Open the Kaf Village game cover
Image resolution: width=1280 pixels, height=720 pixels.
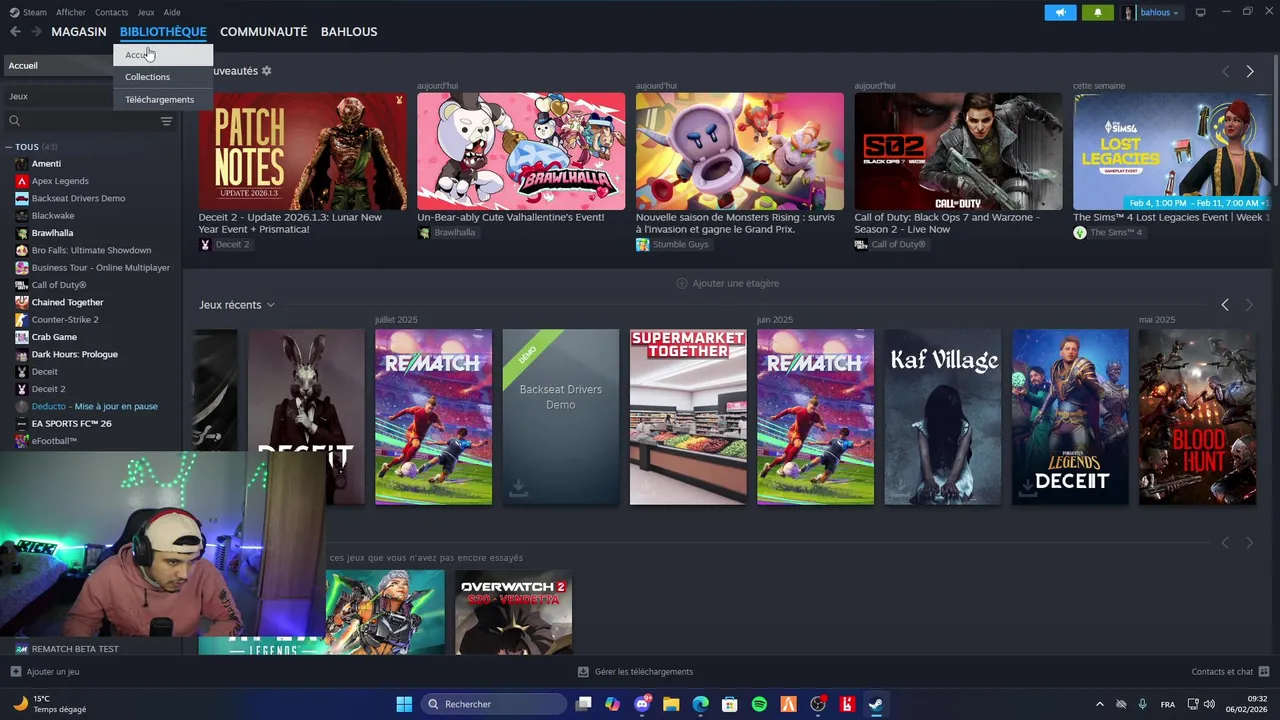[943, 417]
